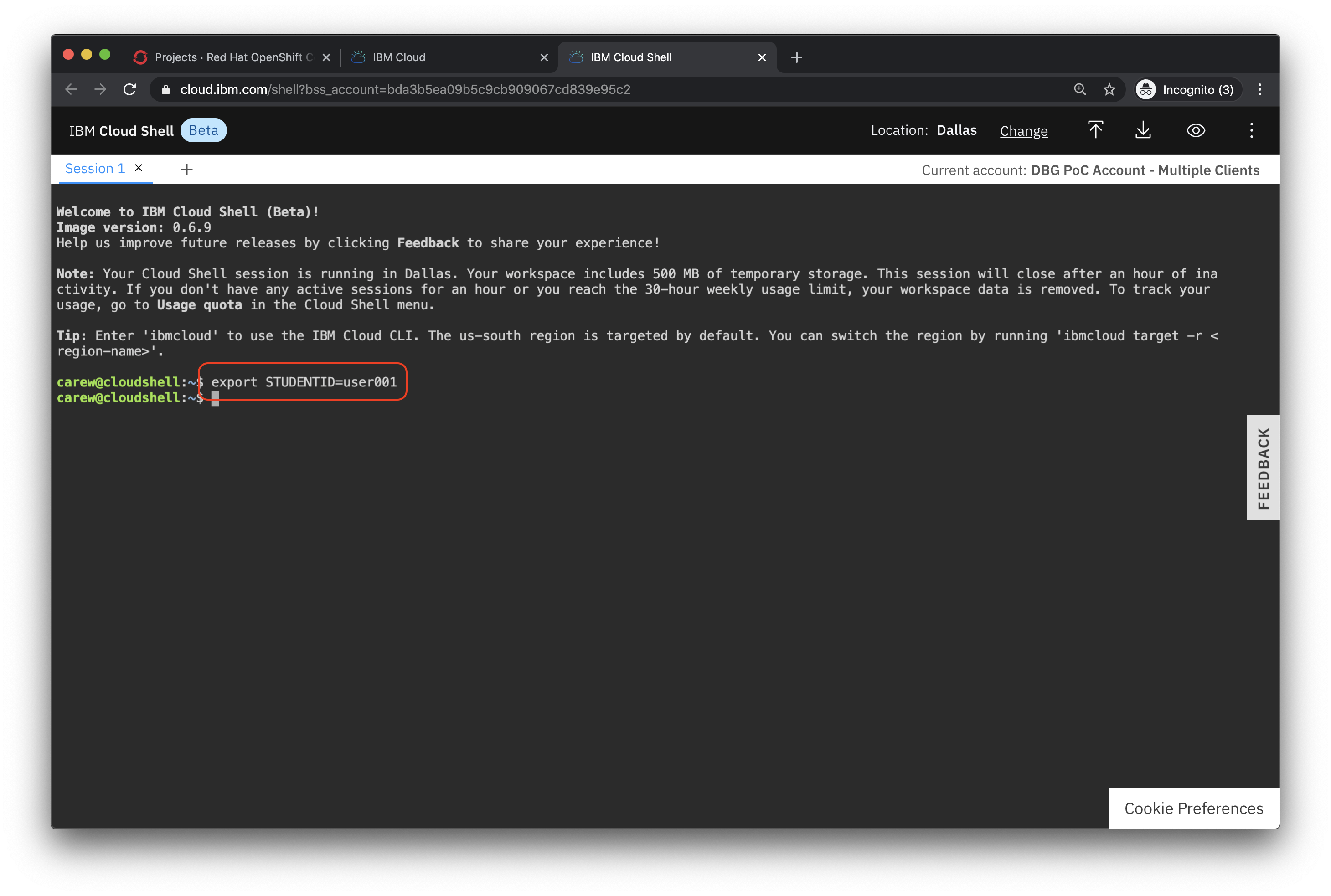Click the Incognito profile indicator
This screenshot has height=896, width=1331.
point(1187,90)
